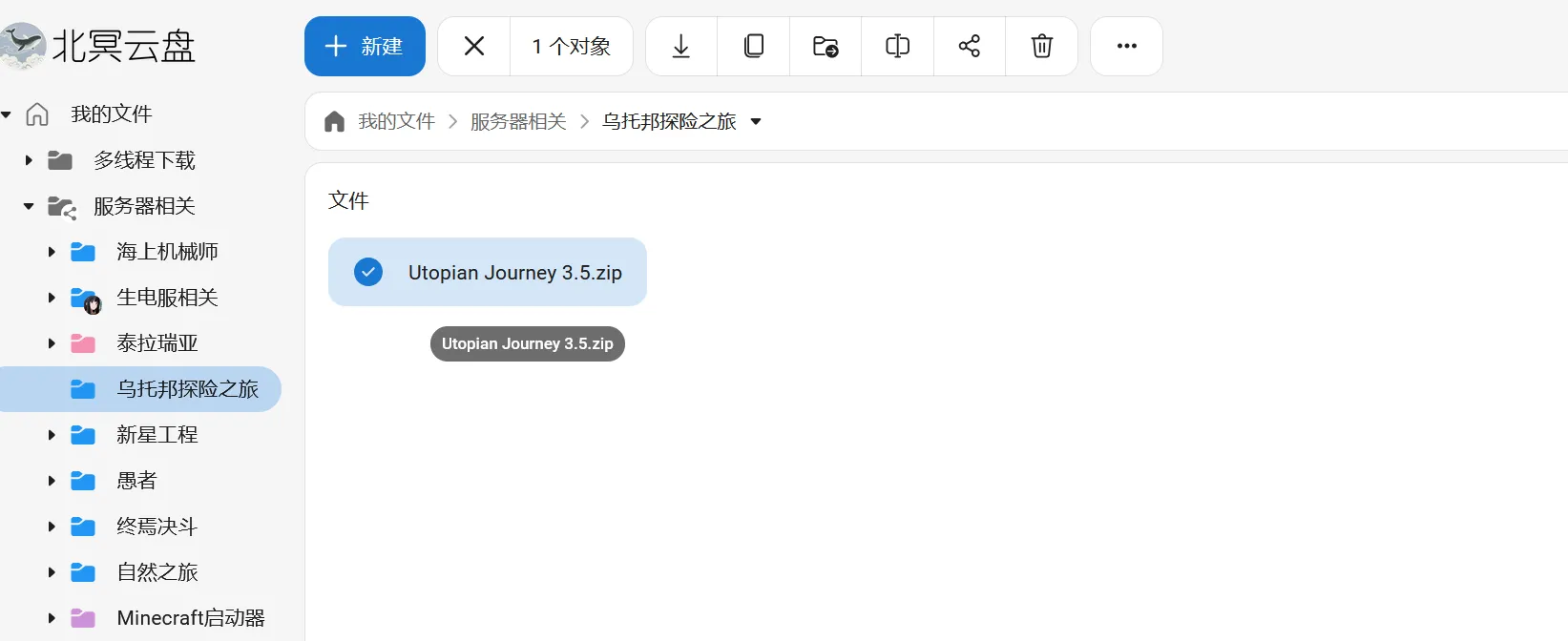1568x641 pixels.
Task: Click the 1 个对象 selection count
Action: pyautogui.click(x=571, y=46)
